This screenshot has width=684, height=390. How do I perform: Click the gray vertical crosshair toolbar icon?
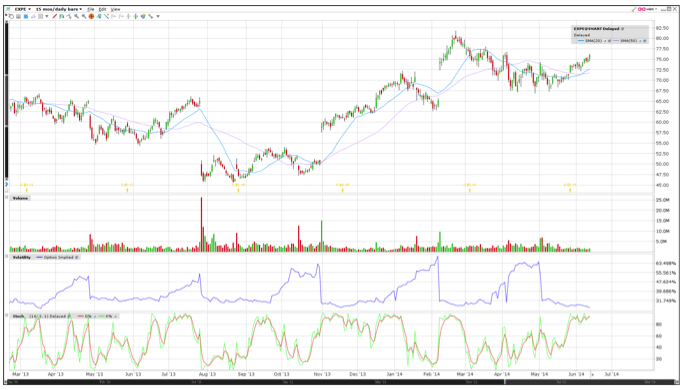pyautogui.click(x=128, y=16)
